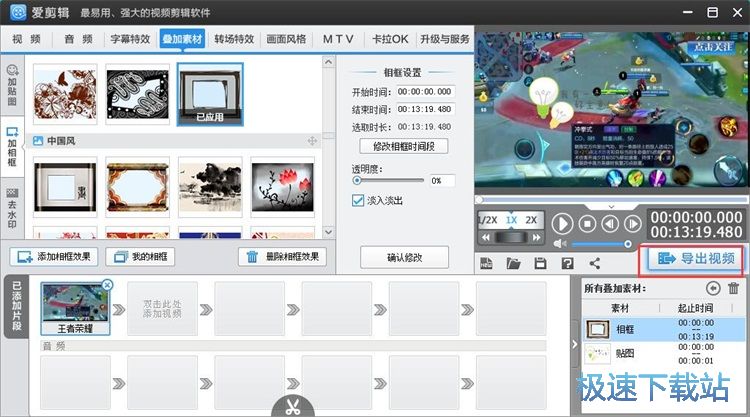Open the 视频 tab
The height and width of the screenshot is (417, 750).
pos(26,39)
